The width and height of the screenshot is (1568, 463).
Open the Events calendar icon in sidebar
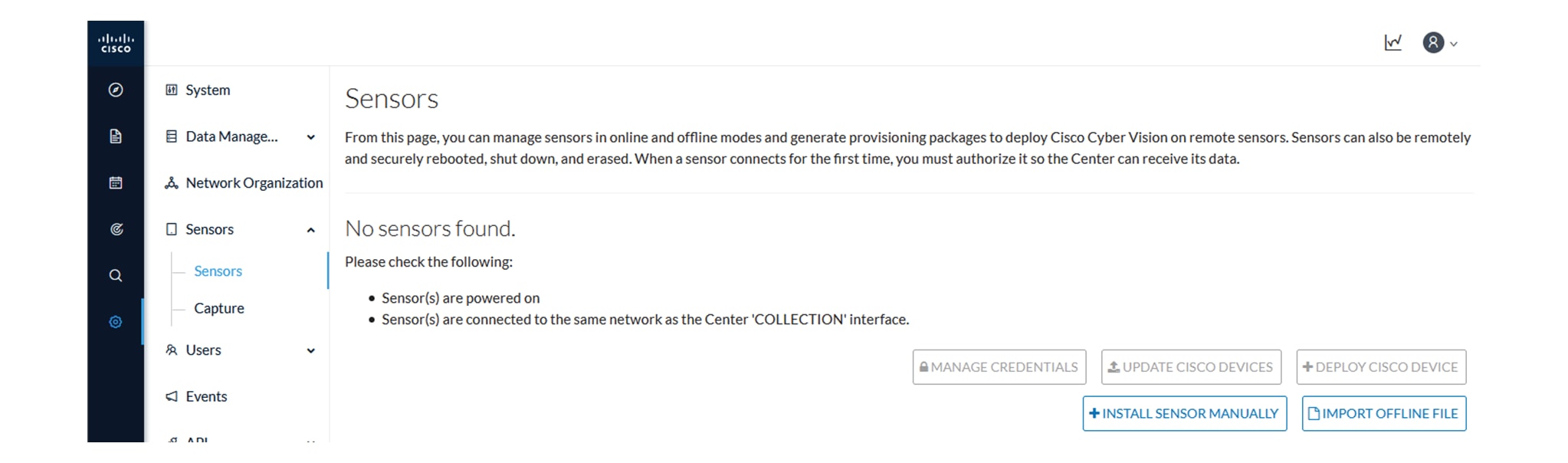(116, 182)
